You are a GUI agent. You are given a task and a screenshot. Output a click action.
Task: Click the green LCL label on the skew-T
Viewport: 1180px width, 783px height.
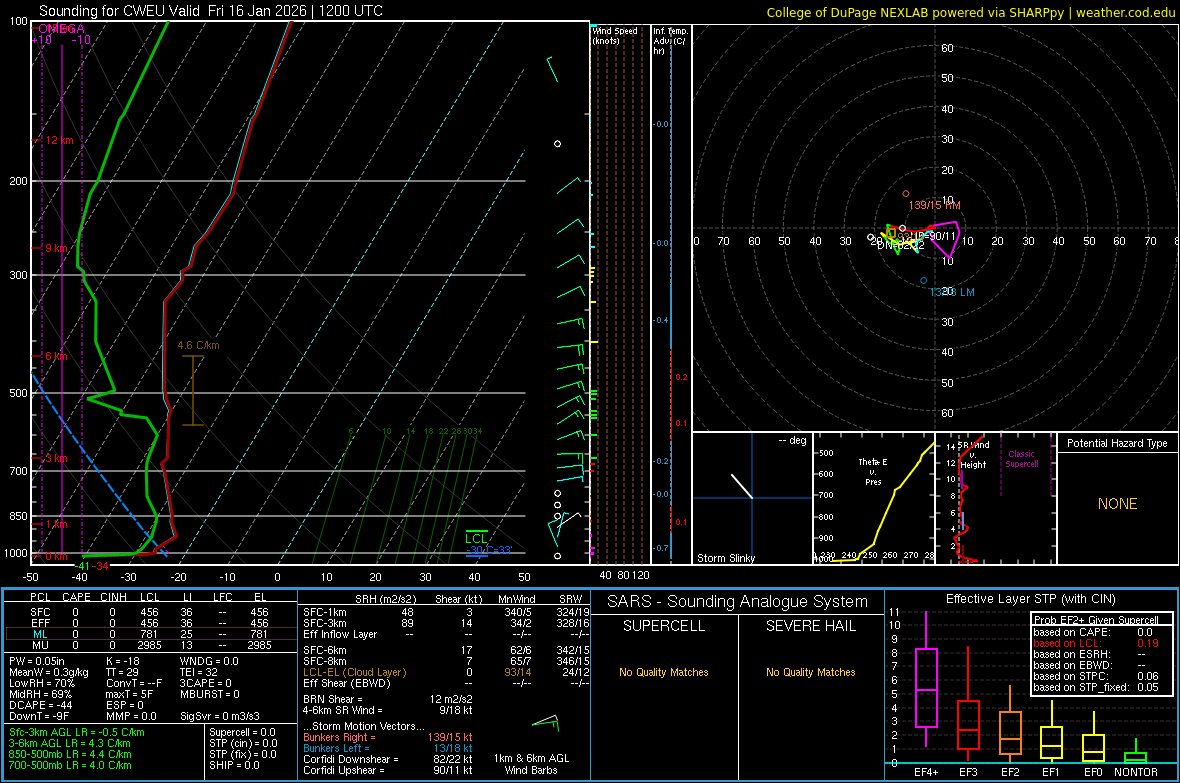(476, 538)
